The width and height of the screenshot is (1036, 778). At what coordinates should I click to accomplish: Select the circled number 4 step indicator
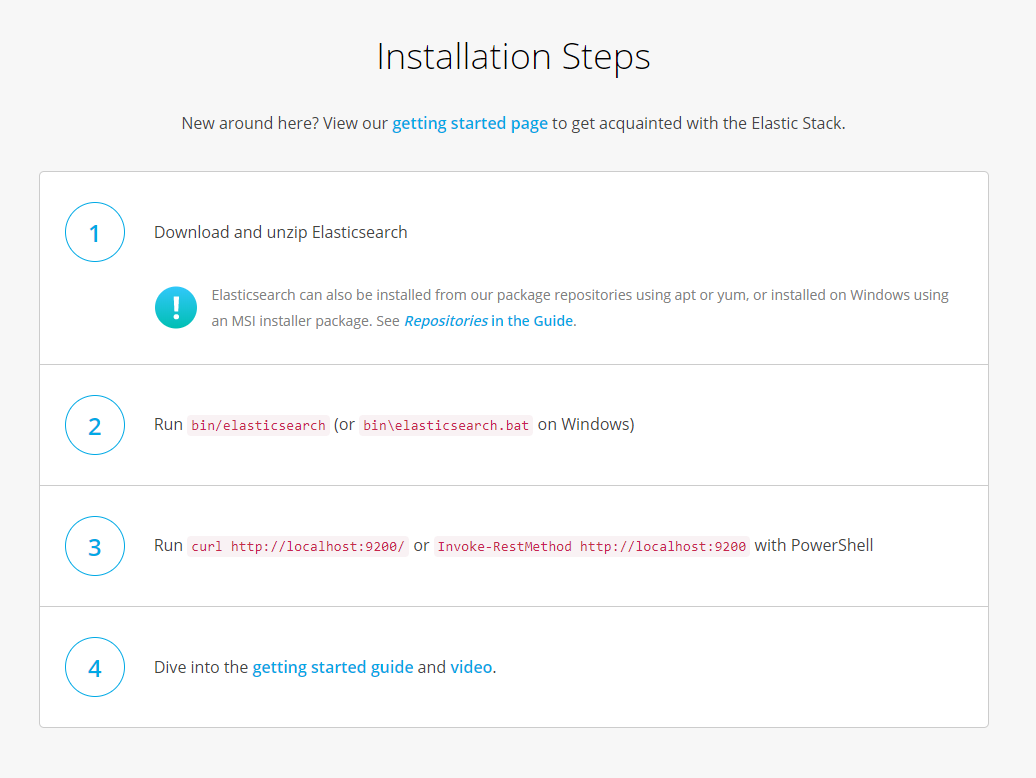[94, 667]
